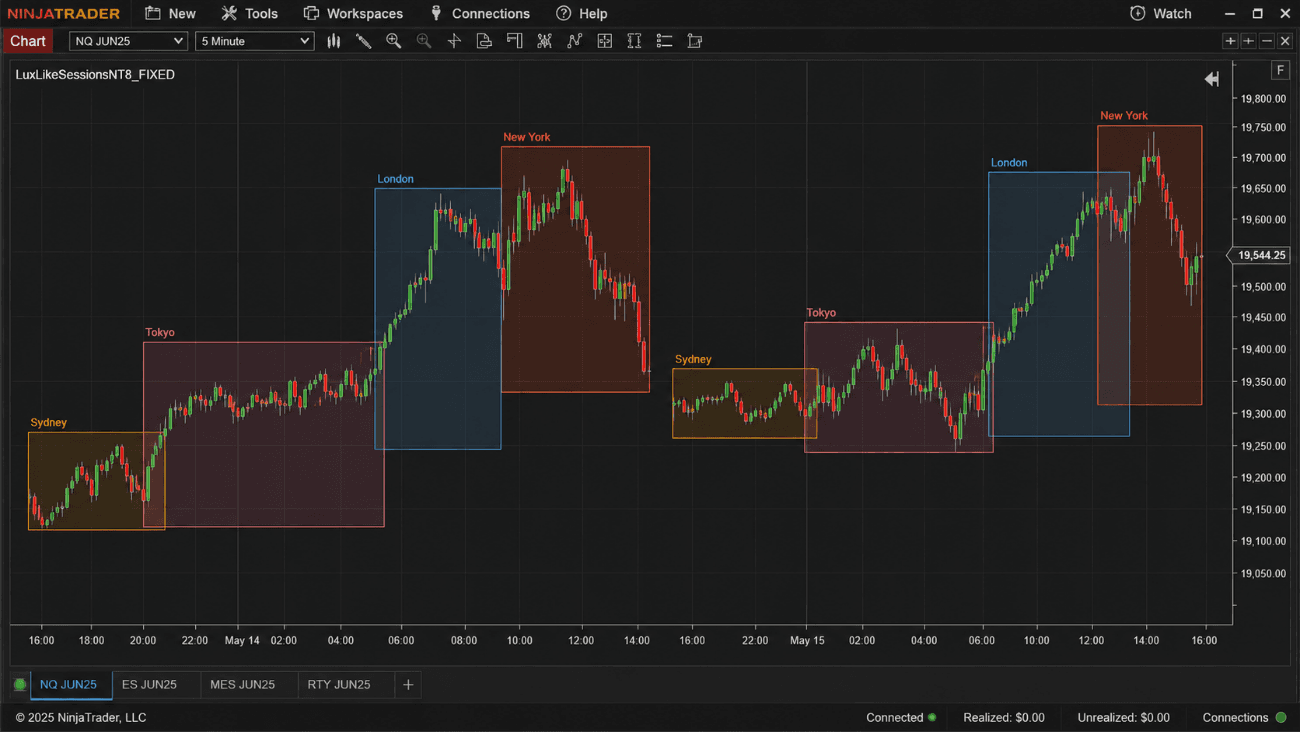Click the Watch button in the title bar
The image size is (1300, 732).
point(1161,13)
